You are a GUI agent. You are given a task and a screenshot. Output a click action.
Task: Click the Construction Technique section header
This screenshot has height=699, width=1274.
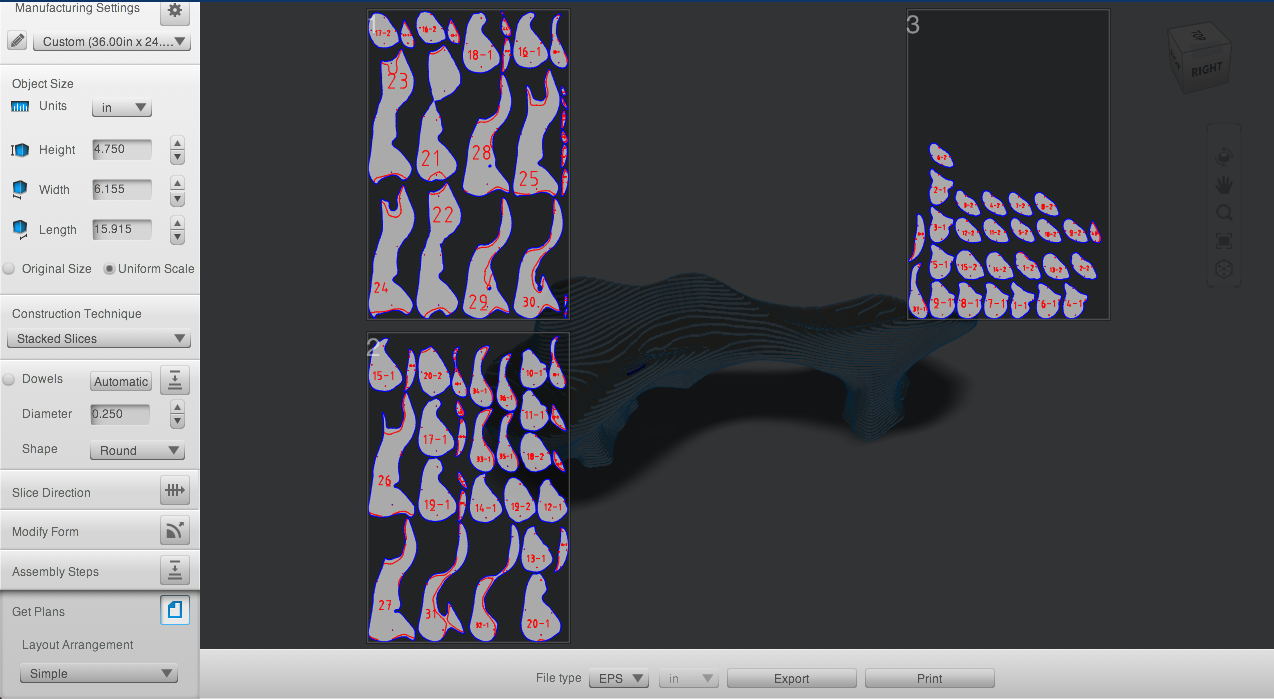pos(77,314)
